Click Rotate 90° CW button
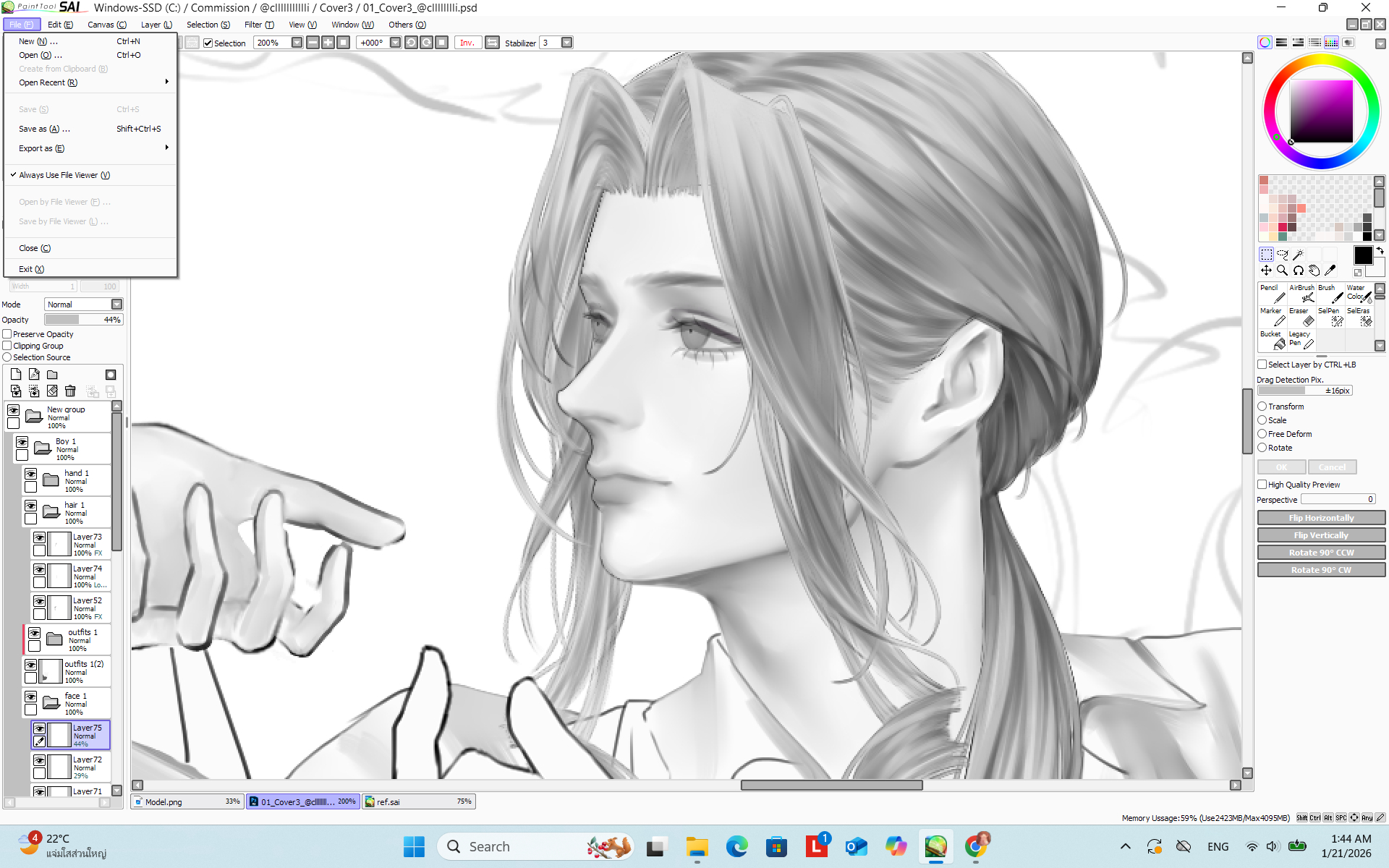The width and height of the screenshot is (1389, 868). (x=1320, y=570)
